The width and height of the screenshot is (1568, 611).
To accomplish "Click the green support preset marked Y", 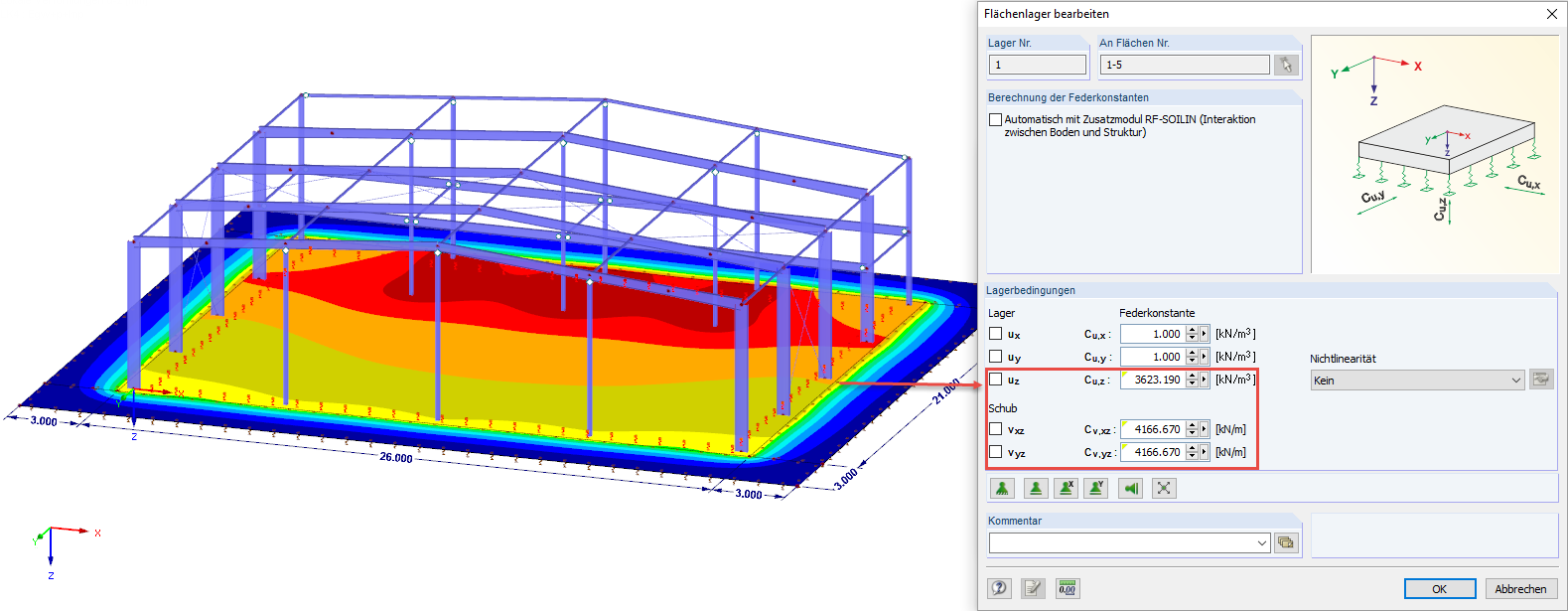I will click(1096, 488).
